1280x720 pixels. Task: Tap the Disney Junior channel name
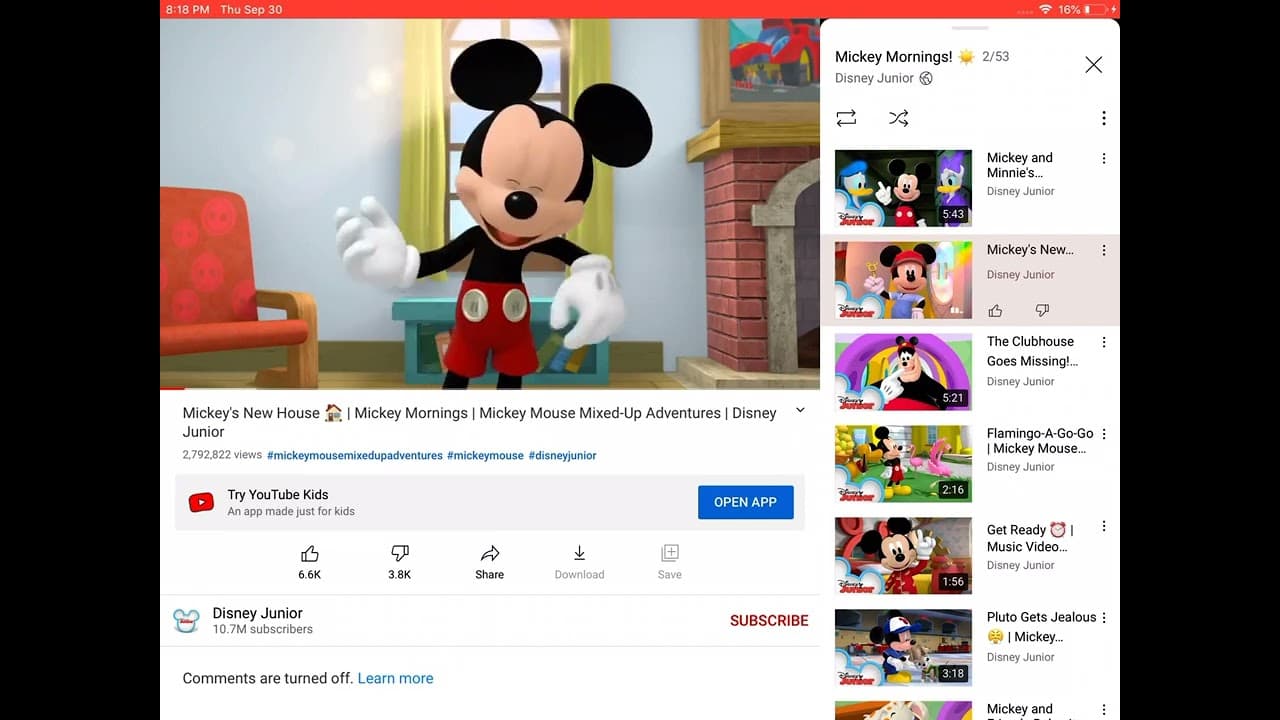(257, 613)
